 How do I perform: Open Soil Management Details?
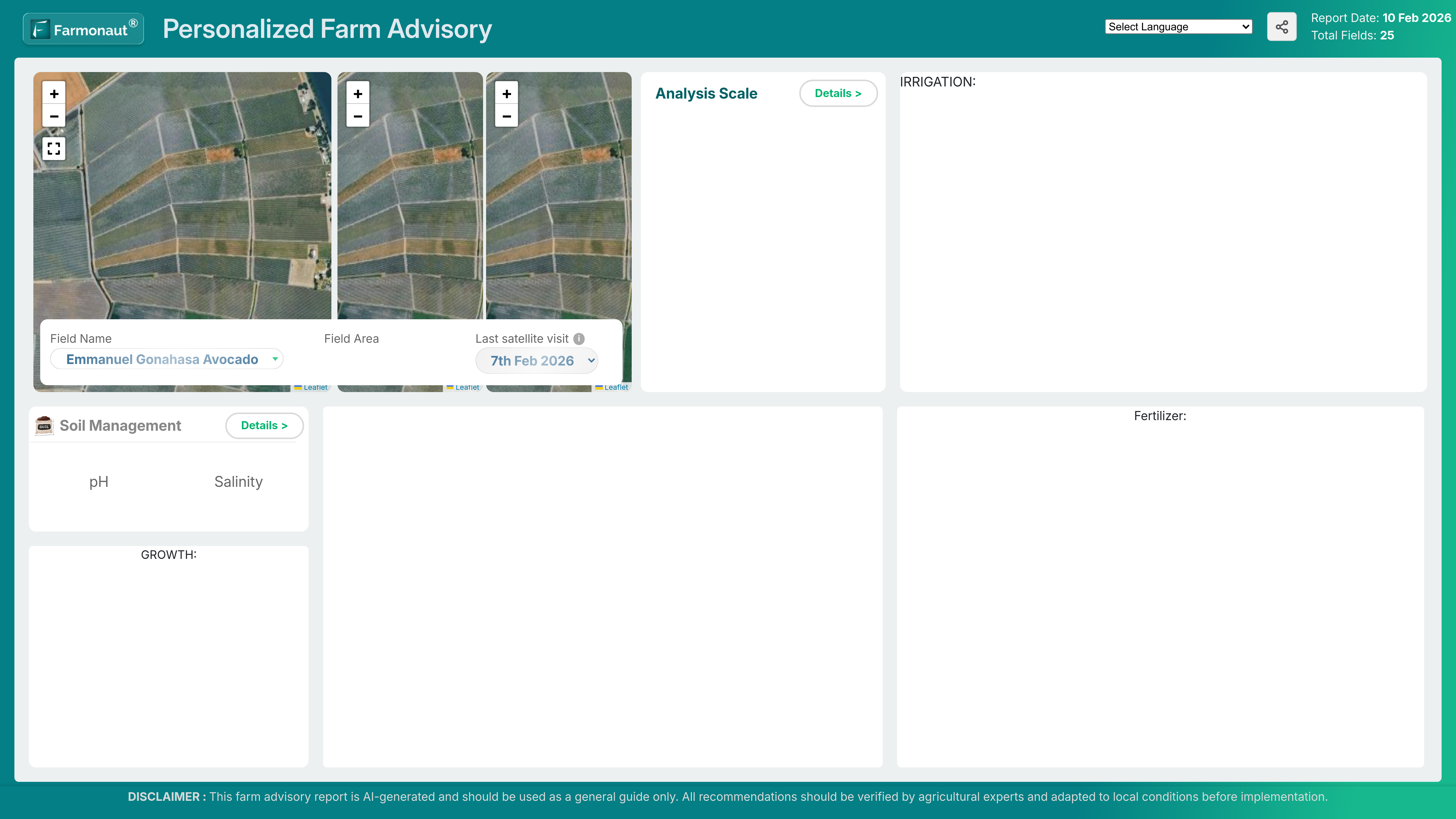[264, 426]
